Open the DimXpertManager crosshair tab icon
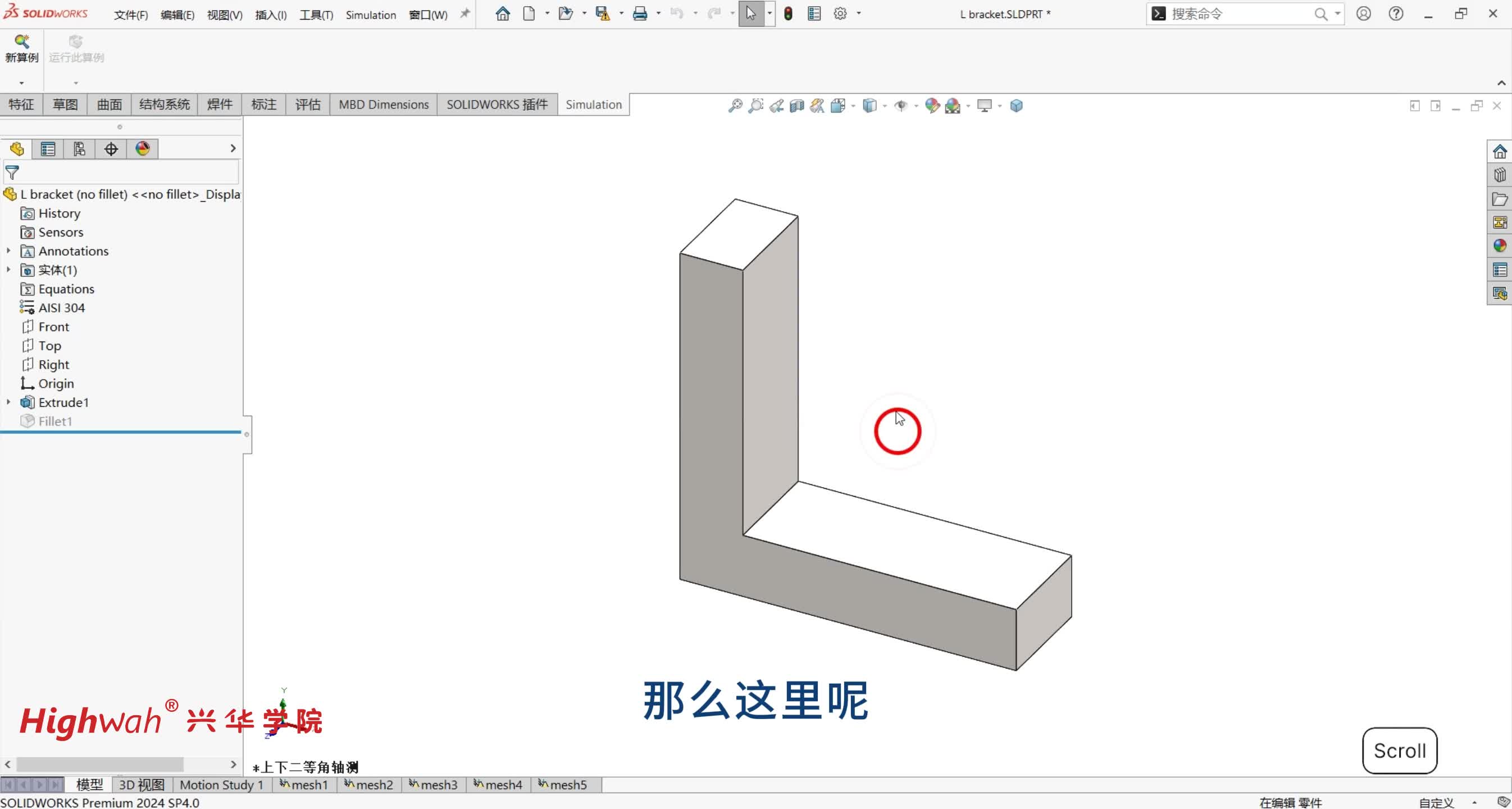Image resolution: width=1512 pixels, height=809 pixels. point(110,148)
